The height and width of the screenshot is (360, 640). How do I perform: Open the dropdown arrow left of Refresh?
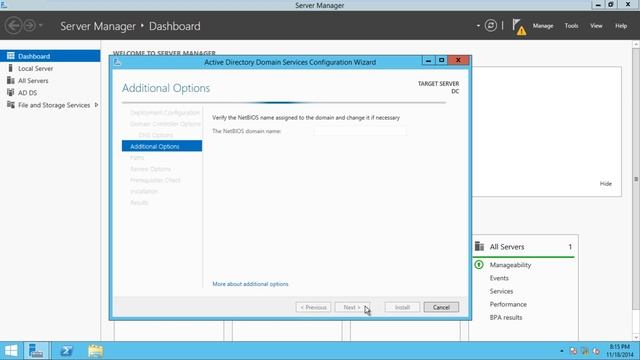[478, 26]
